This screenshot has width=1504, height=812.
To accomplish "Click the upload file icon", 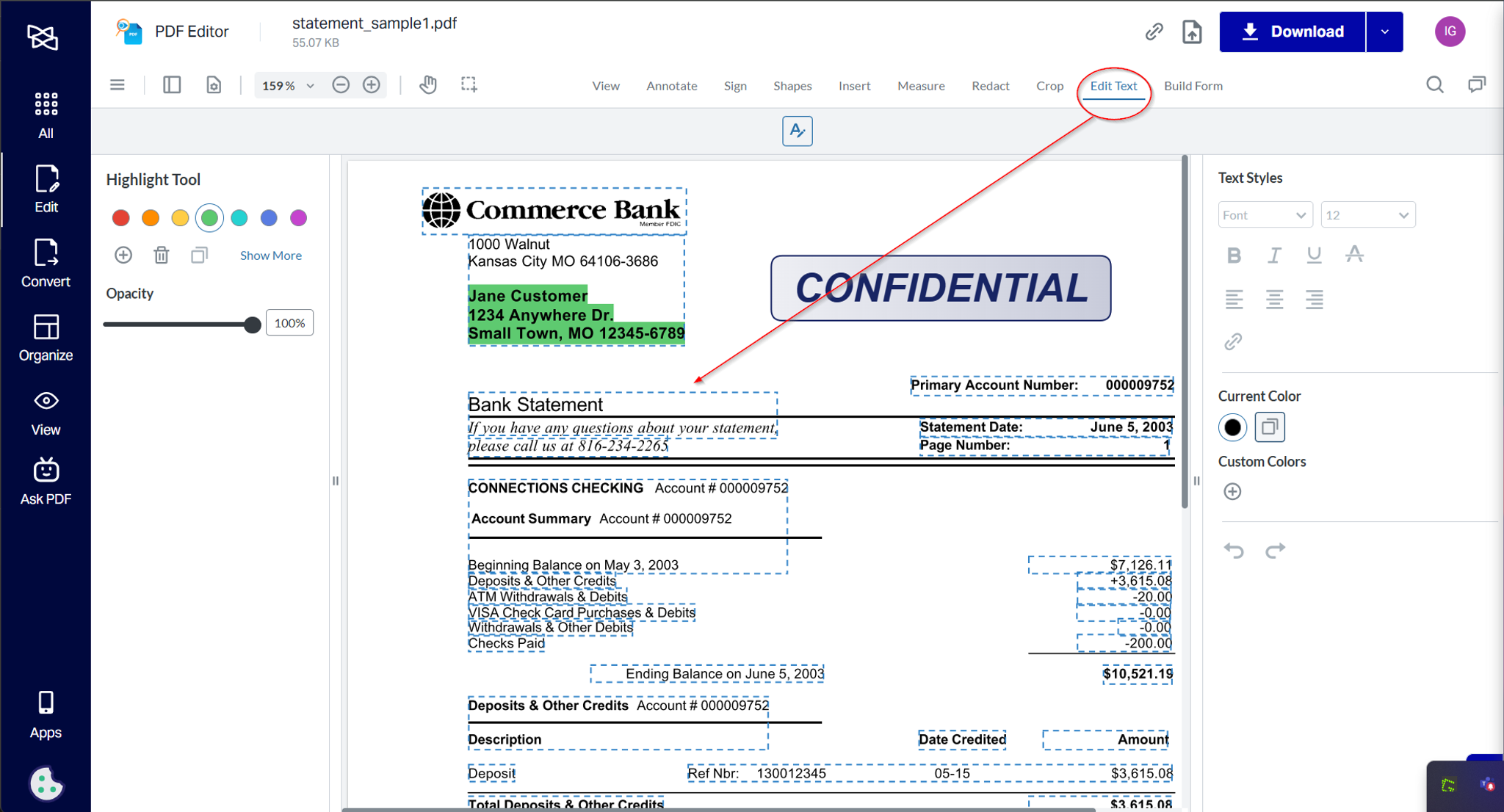I will point(1192,32).
